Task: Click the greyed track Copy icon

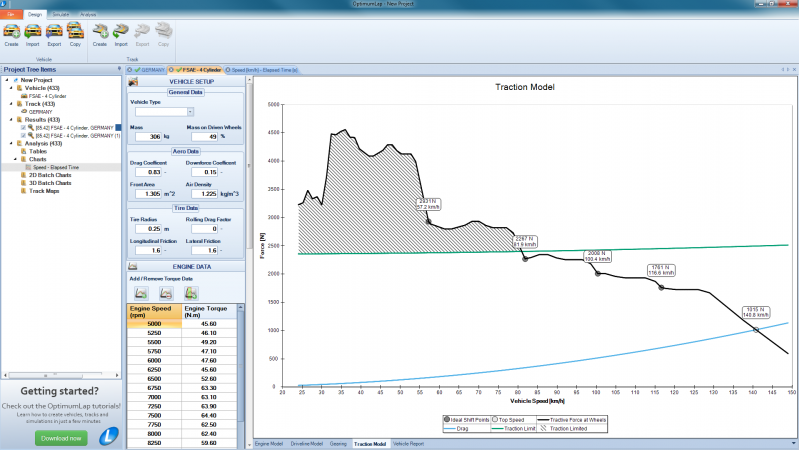Action: click(x=164, y=31)
